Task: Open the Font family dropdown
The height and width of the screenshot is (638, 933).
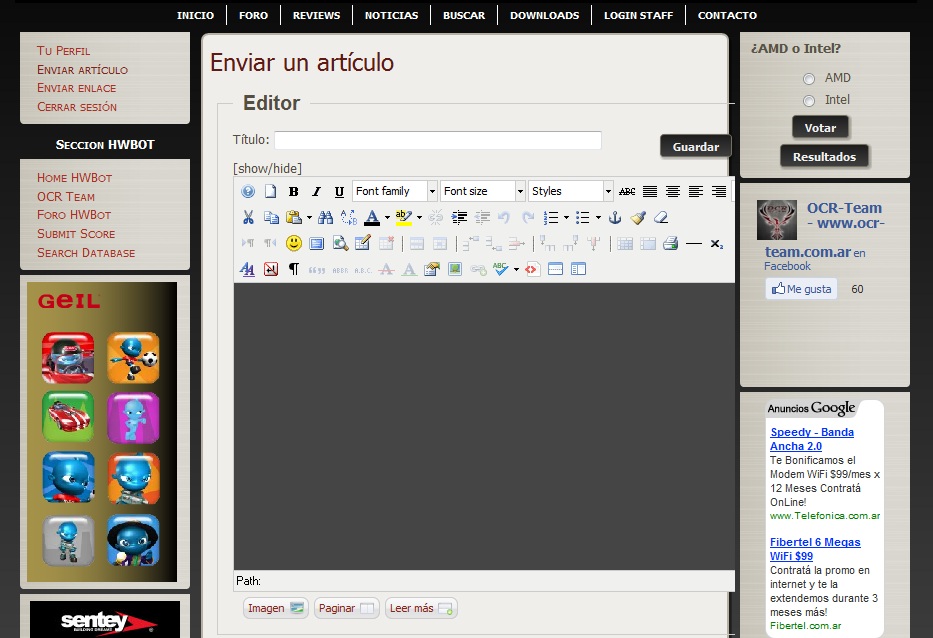Action: point(395,191)
